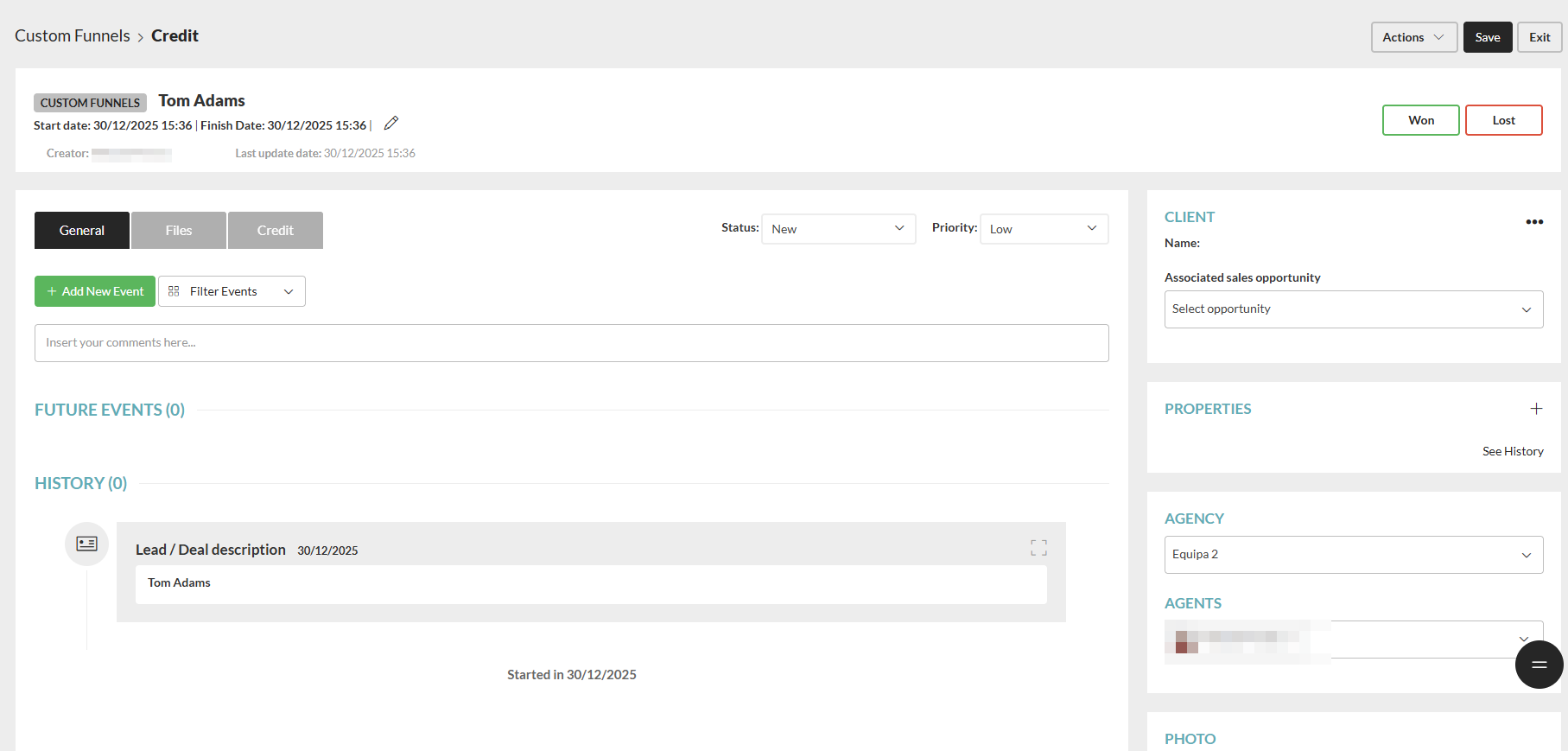
Task: Open the Priority dropdown
Action: [1043, 229]
